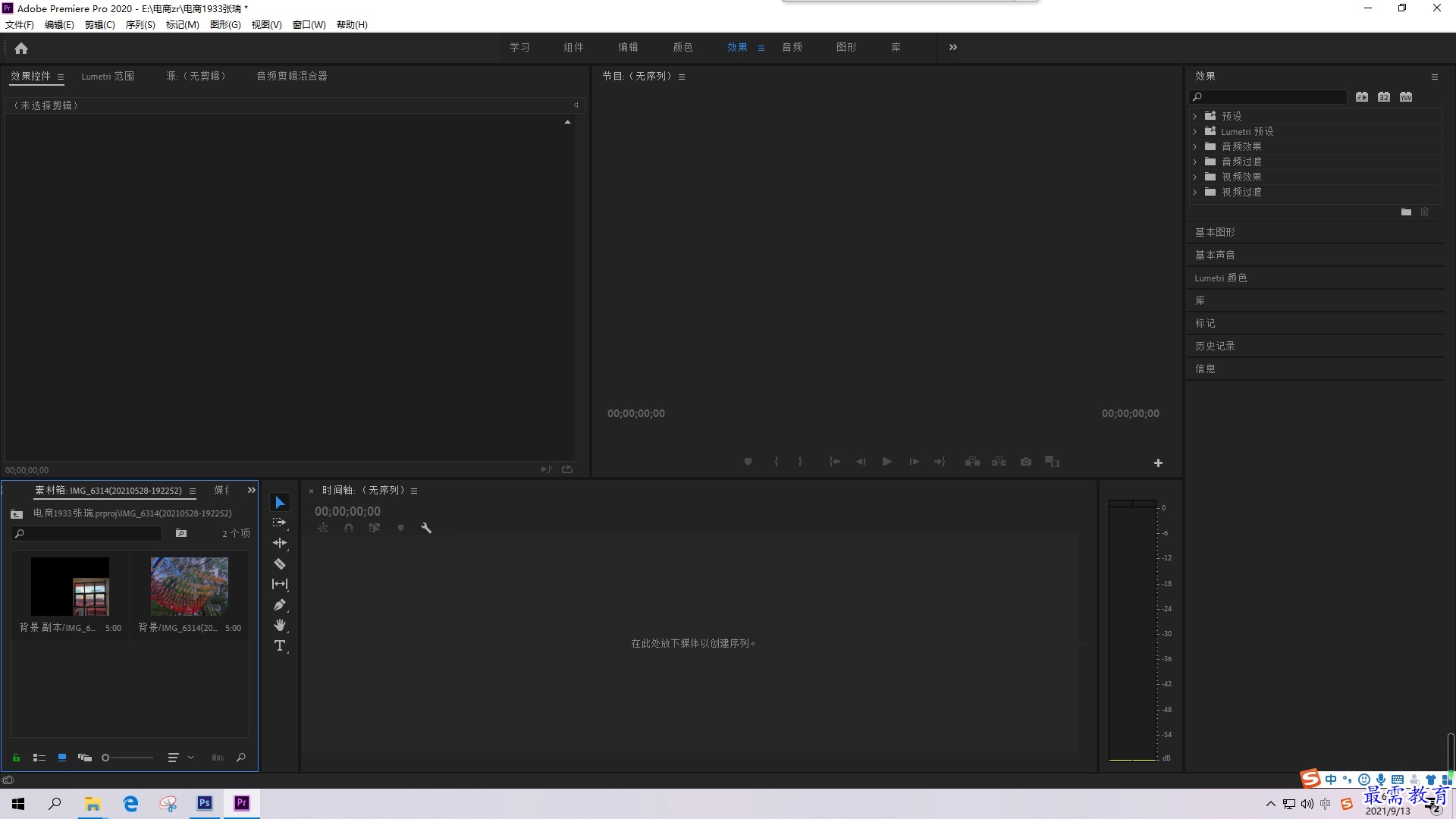This screenshot has height=819, width=1456.
Task: Toggle insert sequences as nests icon
Action: click(323, 528)
